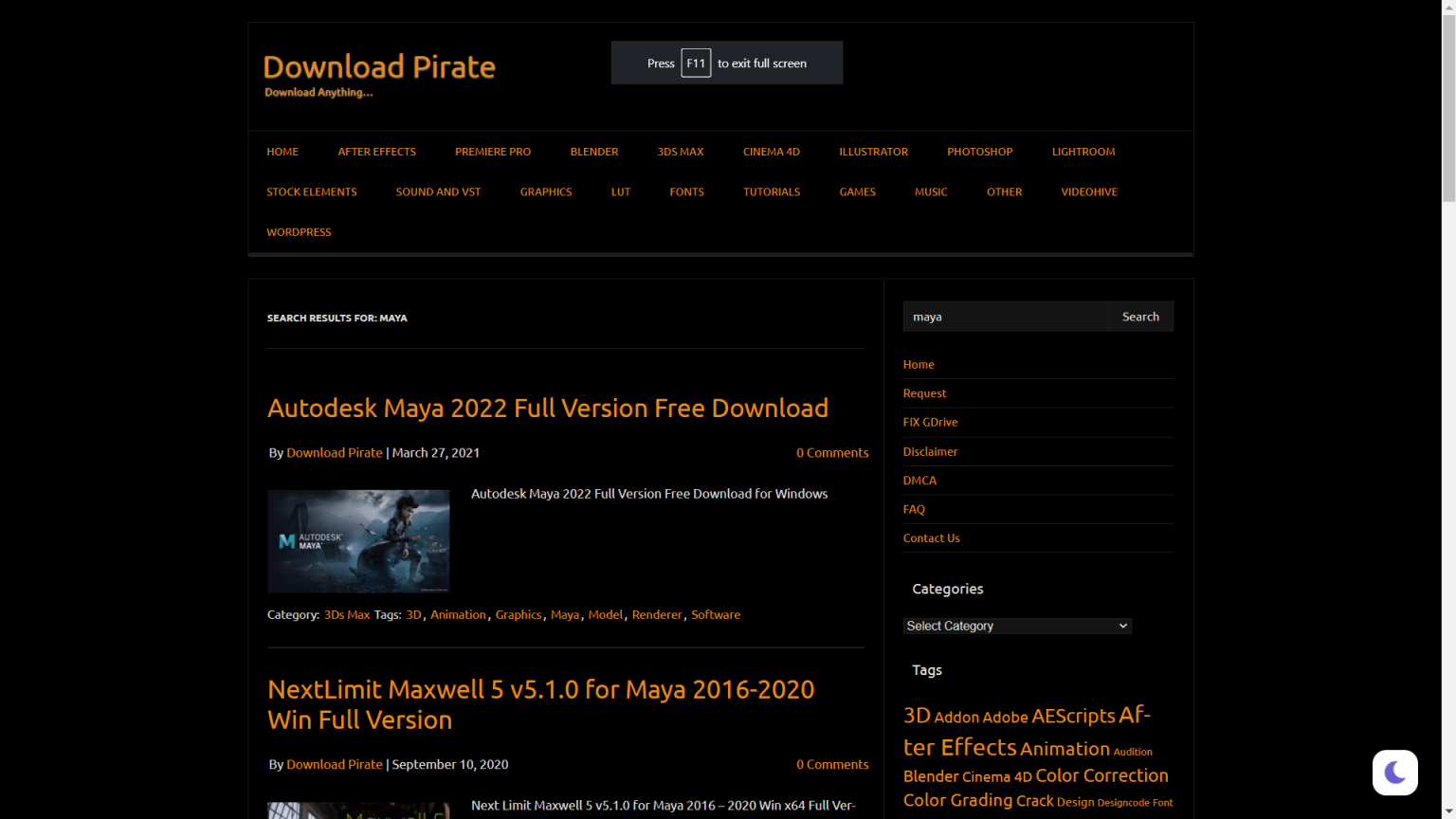
Task: Click the Addon tag in tag cloud
Action: click(956, 718)
